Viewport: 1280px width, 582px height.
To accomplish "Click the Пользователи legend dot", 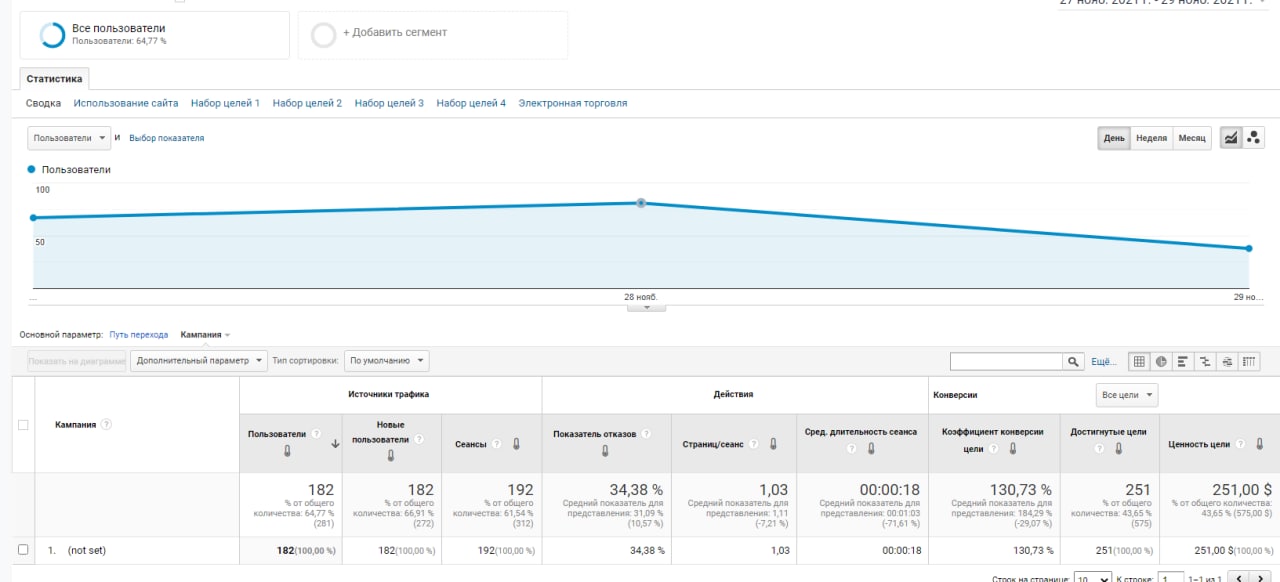I will [32, 170].
